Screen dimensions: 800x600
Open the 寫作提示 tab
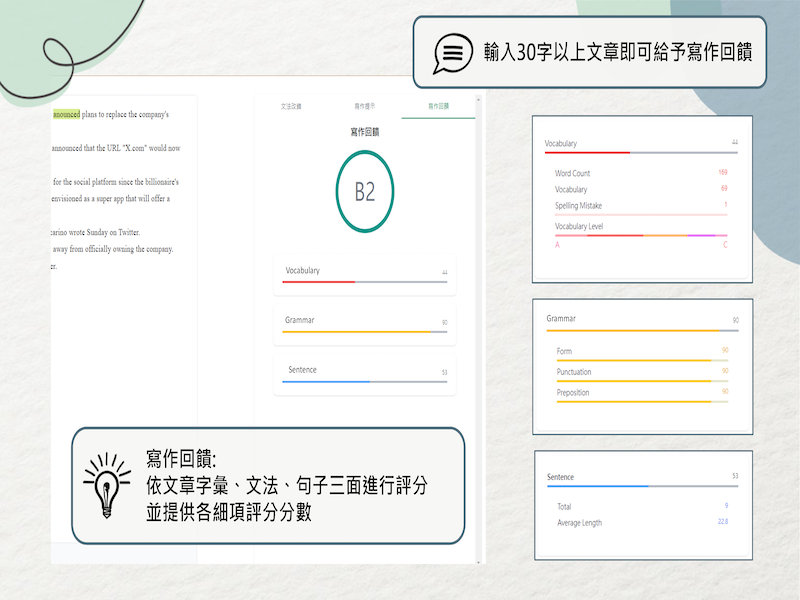click(364, 105)
